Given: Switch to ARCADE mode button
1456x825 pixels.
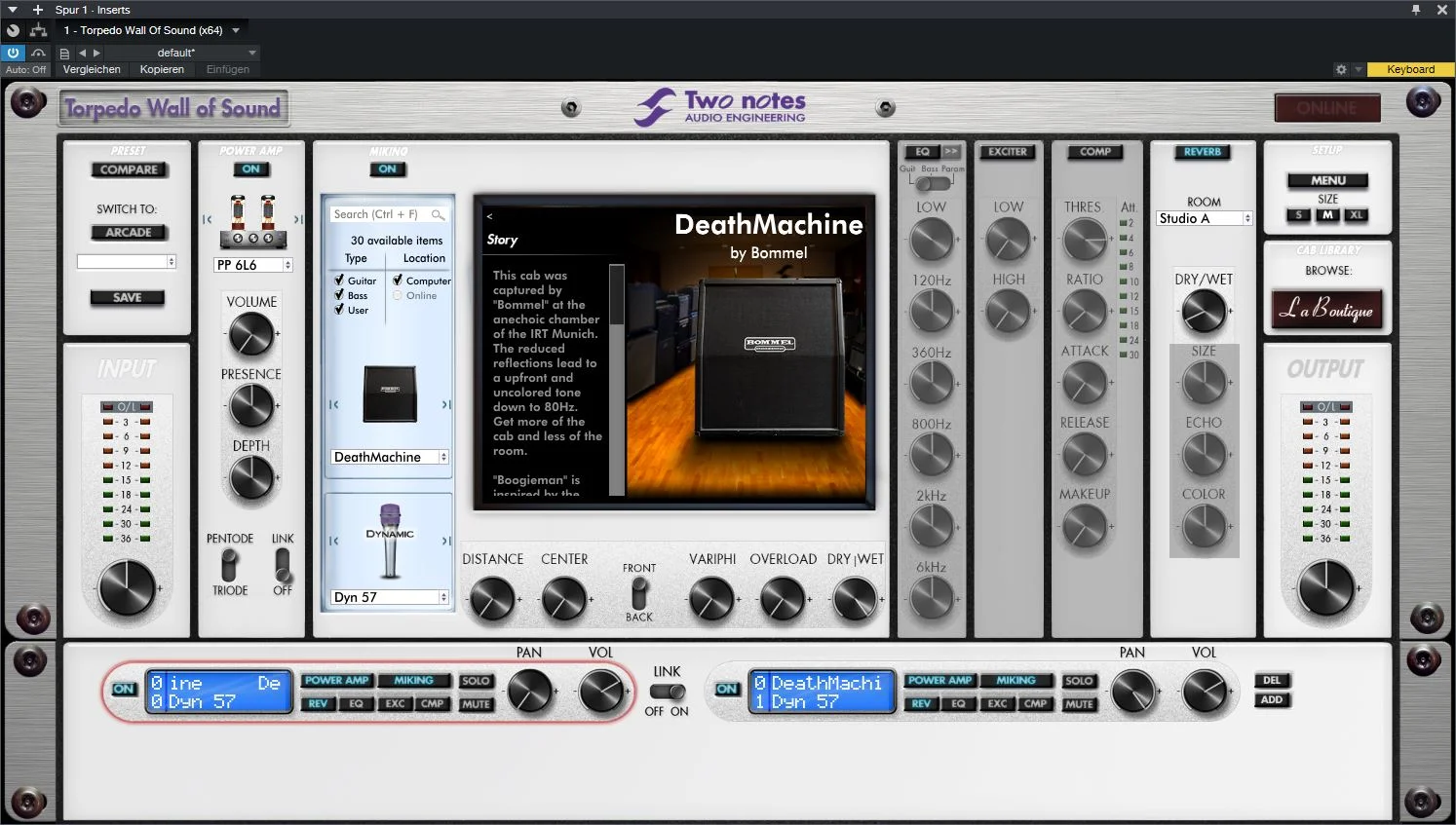Looking at the screenshot, I should click(x=129, y=232).
